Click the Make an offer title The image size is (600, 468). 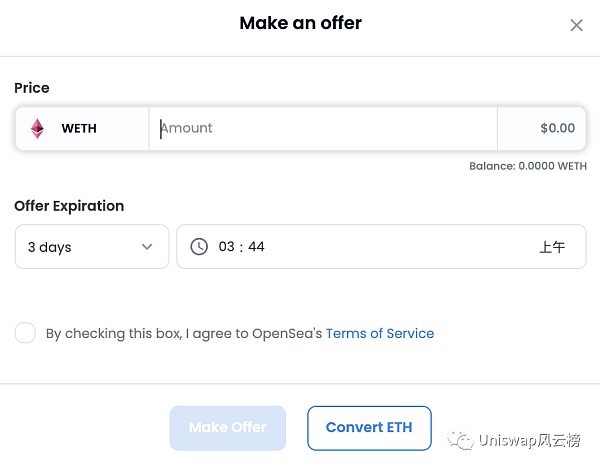[x=300, y=23]
